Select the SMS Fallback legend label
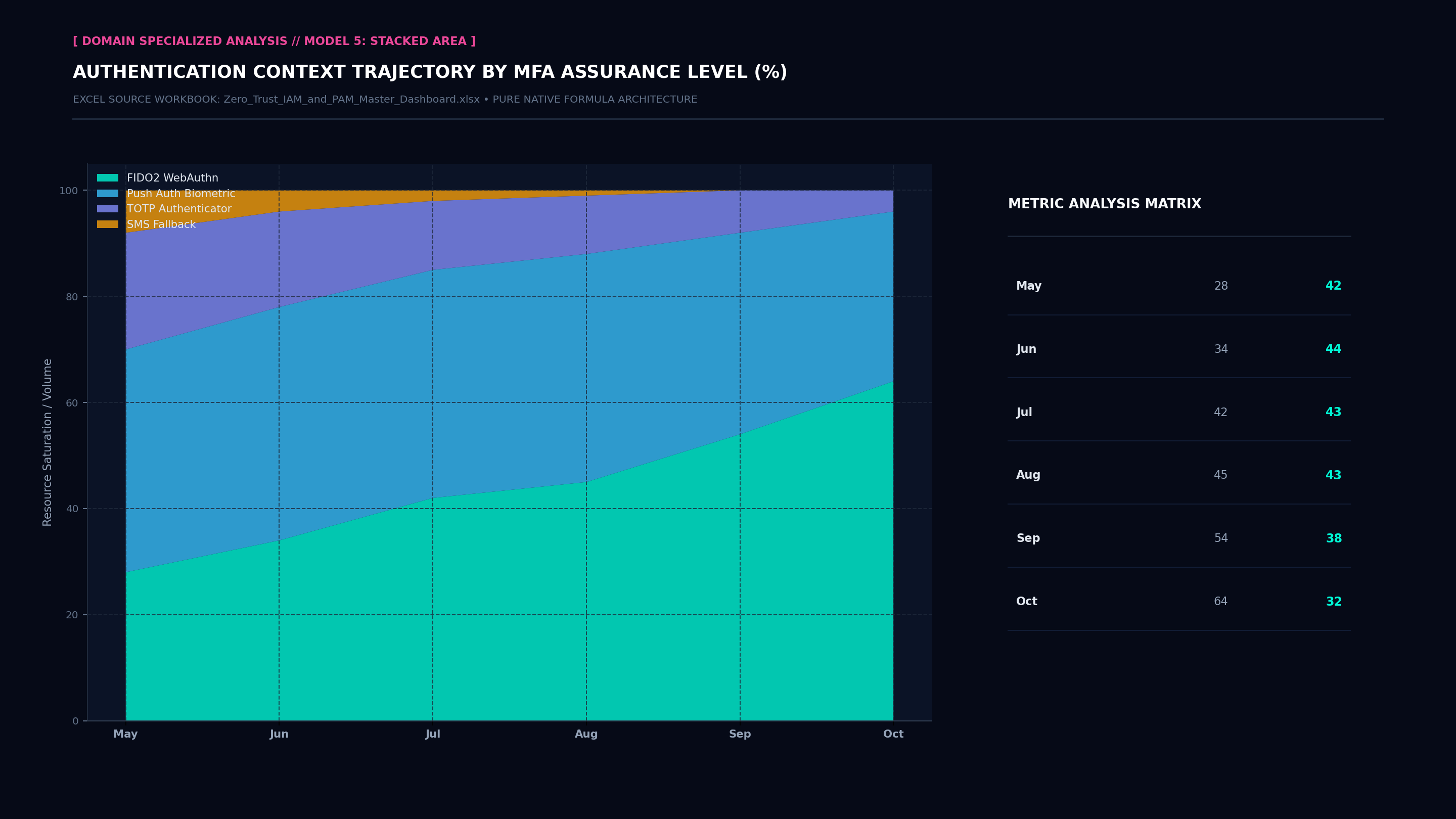 (161, 224)
